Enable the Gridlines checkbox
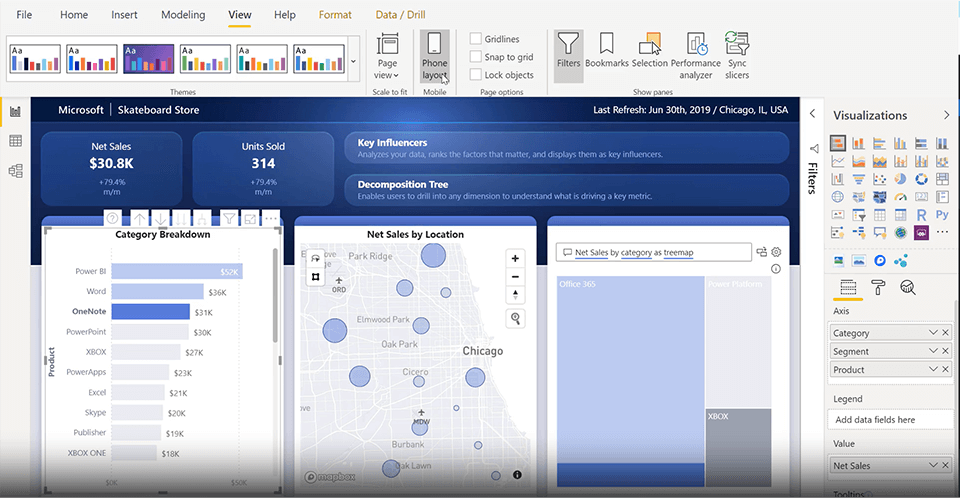The height and width of the screenshot is (498, 960). (x=476, y=39)
